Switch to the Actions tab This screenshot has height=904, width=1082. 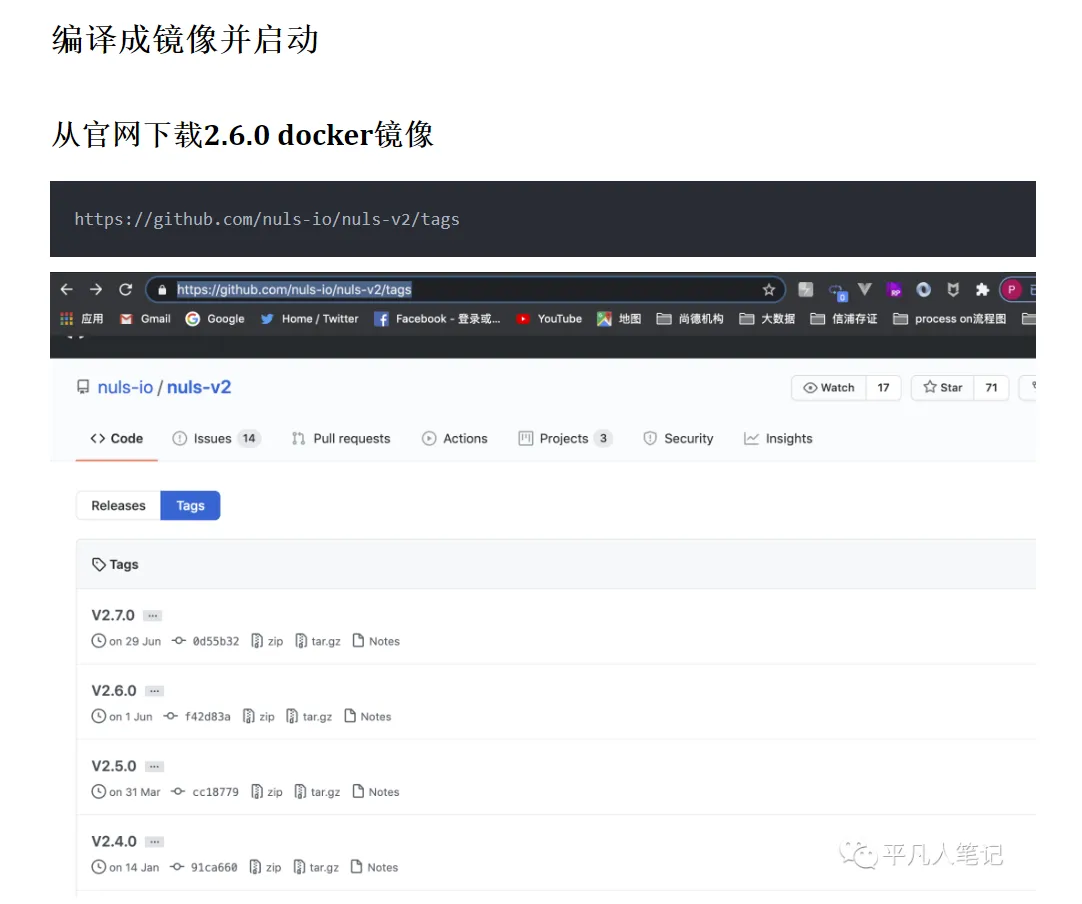click(455, 439)
